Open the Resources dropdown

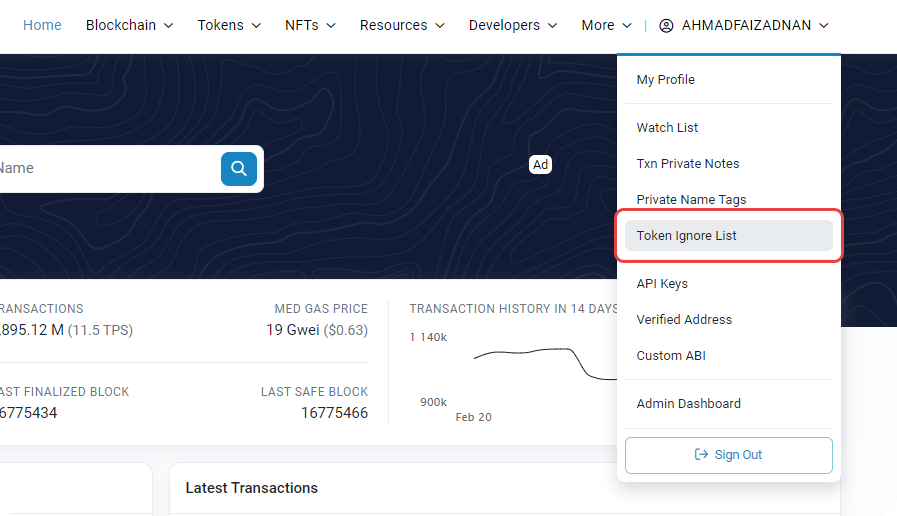(x=402, y=25)
